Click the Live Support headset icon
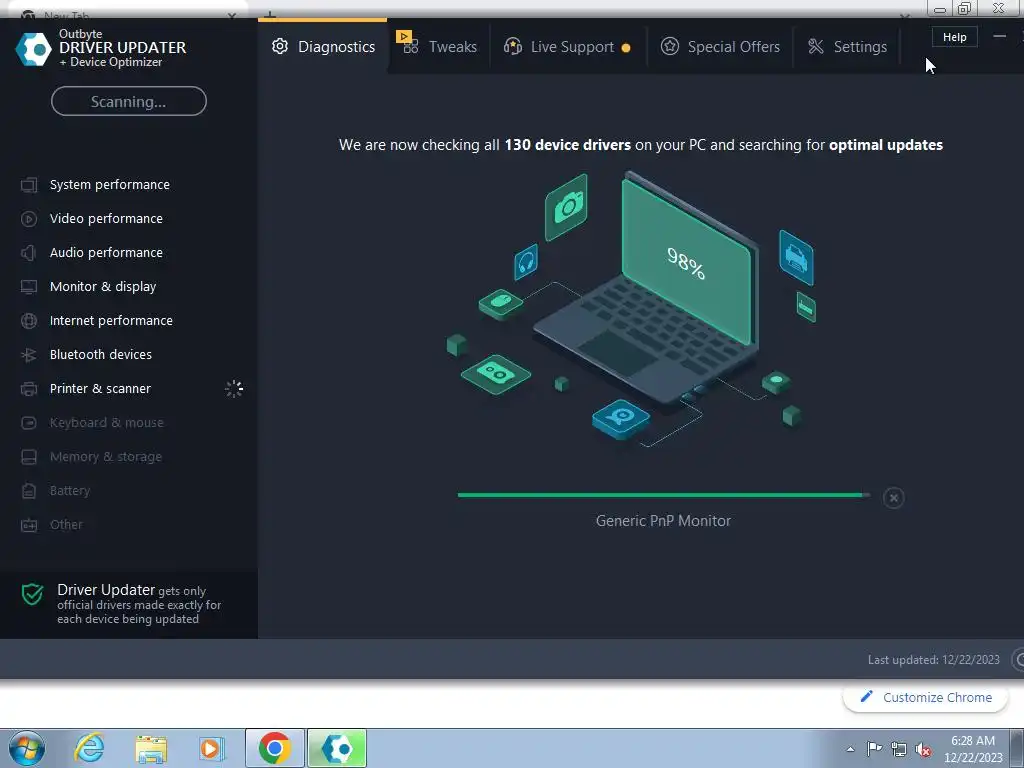The image size is (1024, 768). click(x=513, y=46)
